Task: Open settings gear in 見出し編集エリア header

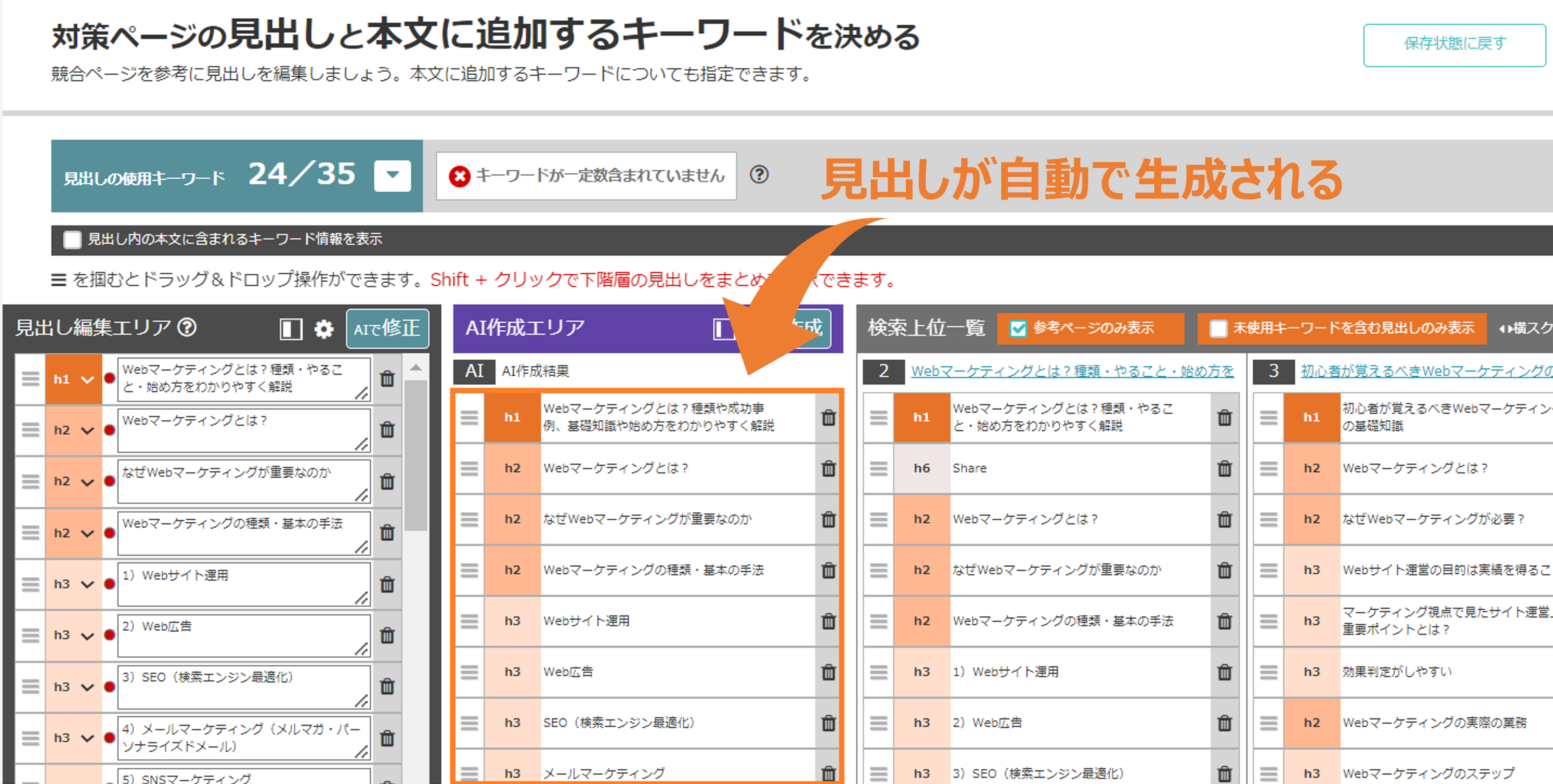Action: (x=324, y=329)
